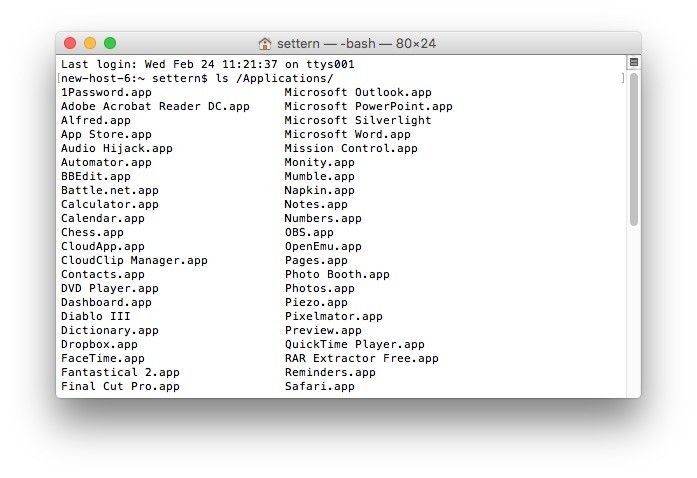Screen dimensions: 697x478
Task: Click the 'Dropbox.app' entry
Action: click(x=99, y=344)
